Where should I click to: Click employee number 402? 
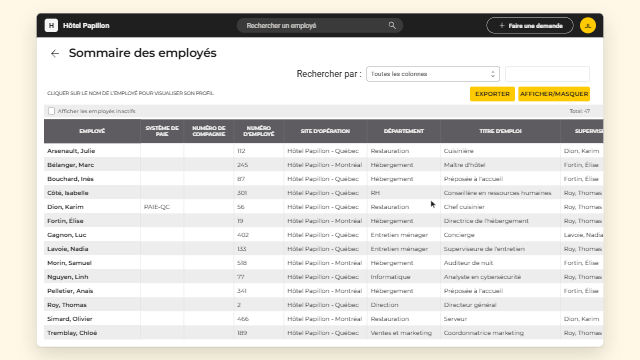243,235
